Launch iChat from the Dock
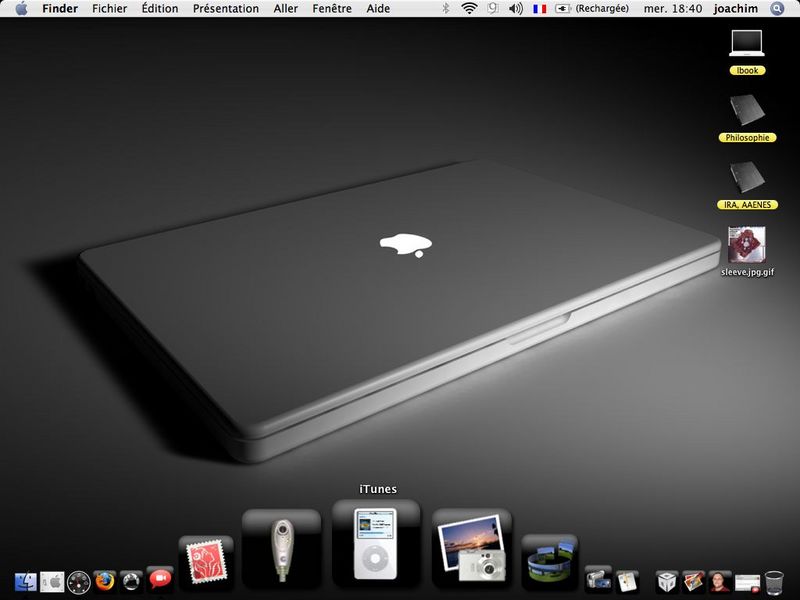Viewport: 800px width, 600px height. pyautogui.click(x=160, y=579)
